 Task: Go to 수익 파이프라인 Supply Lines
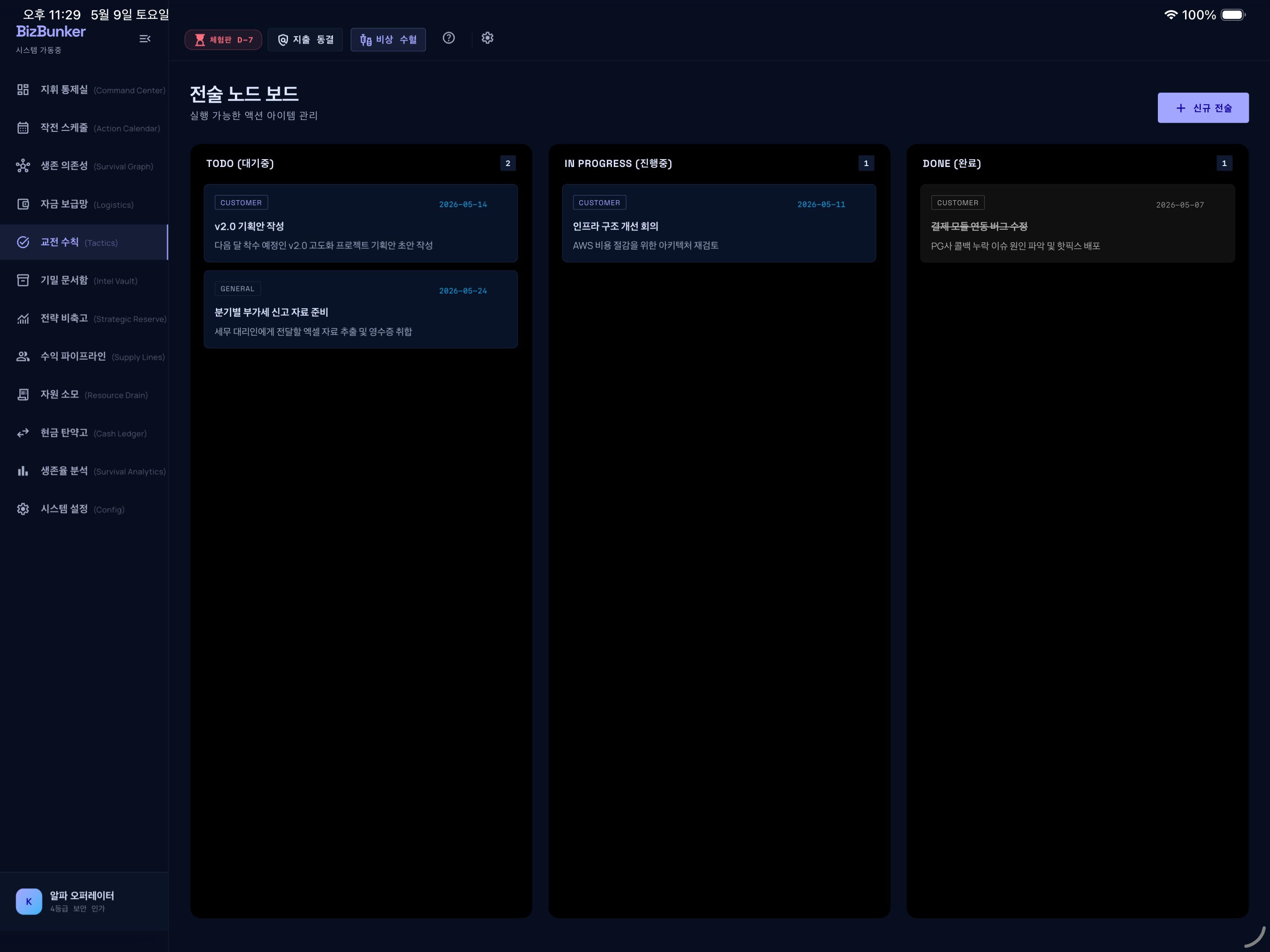pyautogui.click(x=84, y=357)
